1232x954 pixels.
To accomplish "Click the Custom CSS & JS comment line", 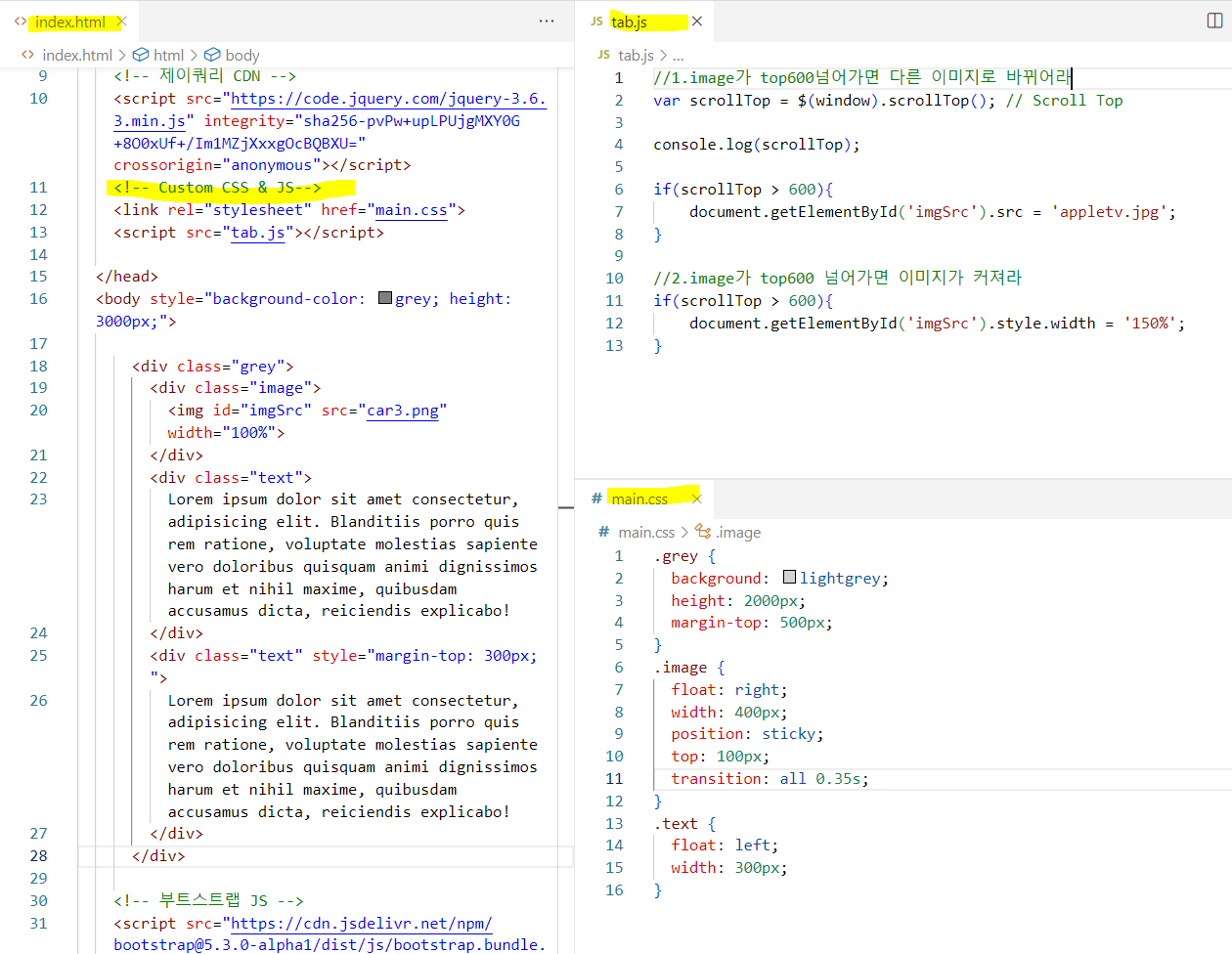I will 217,188.
